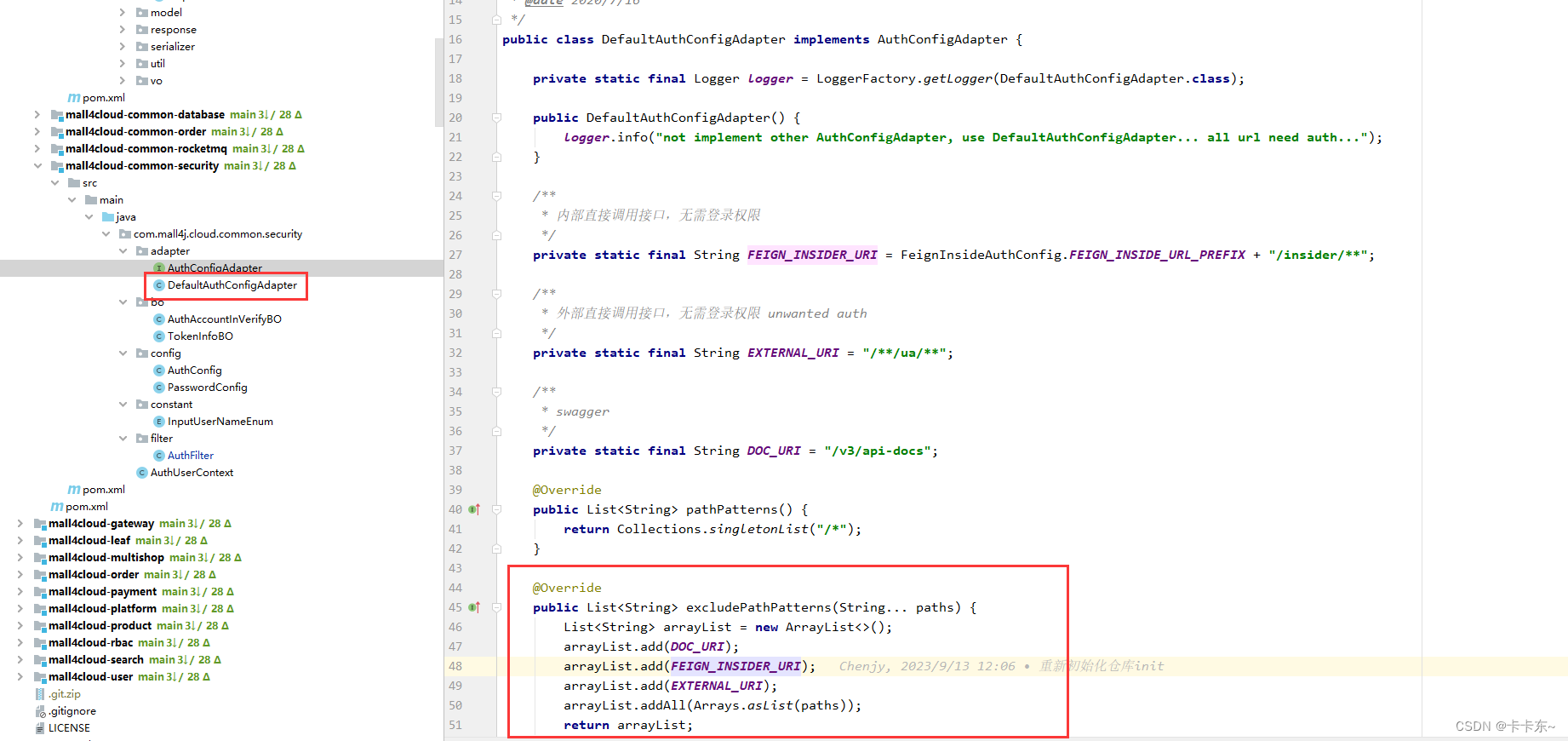Image resolution: width=1568 pixels, height=741 pixels.
Task: Click the TokenInfoBO class icon
Action: tap(159, 336)
